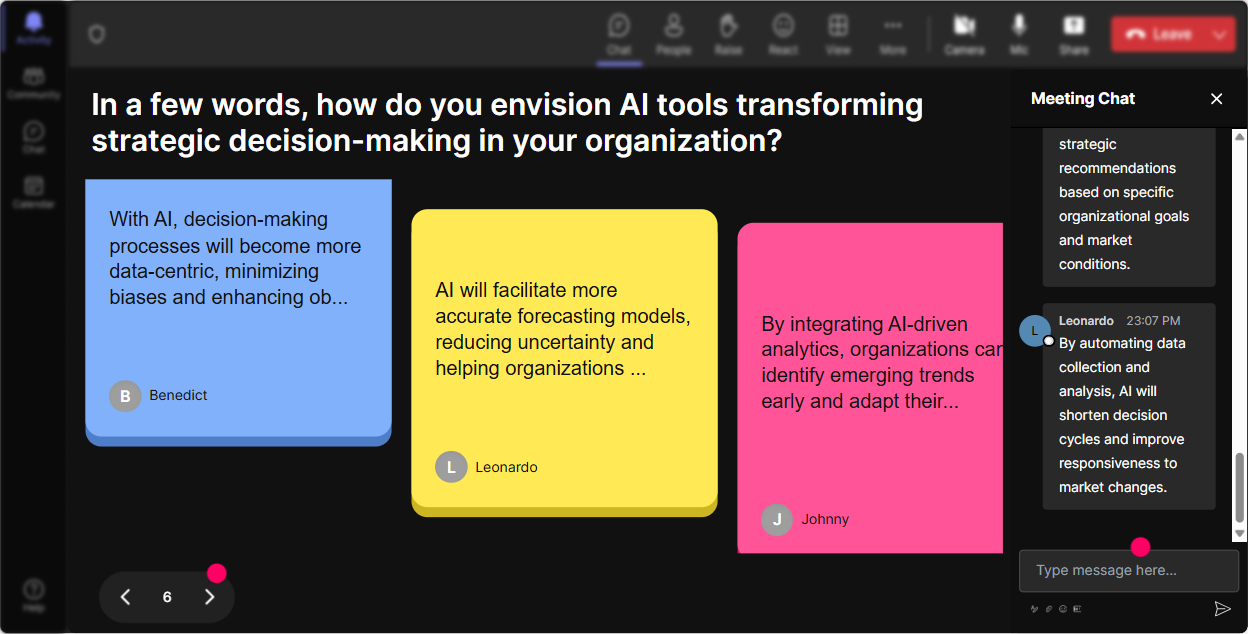Click Benedict's avatar on the blue card

125,396
